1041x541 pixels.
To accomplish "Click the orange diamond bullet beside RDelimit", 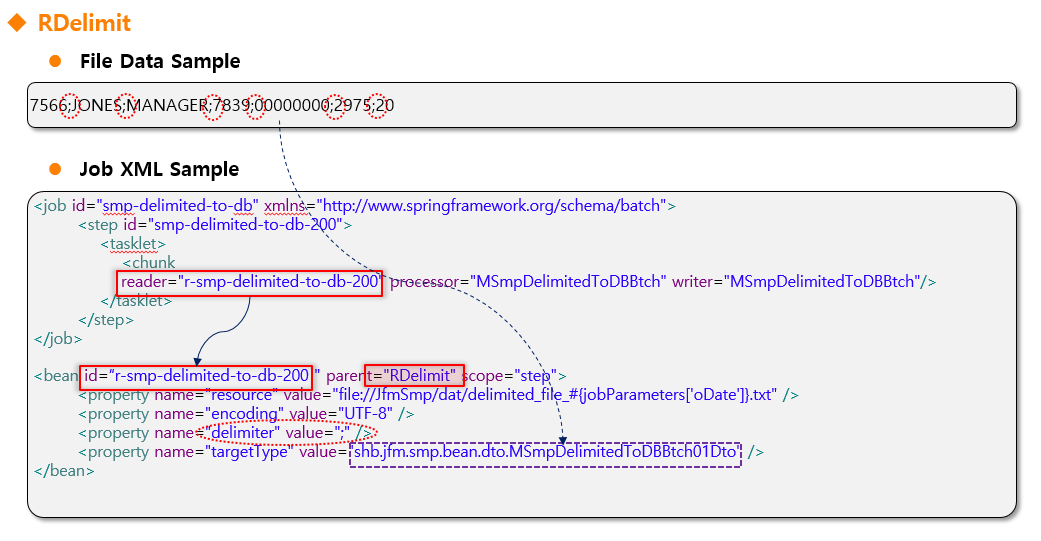I will (17, 23).
